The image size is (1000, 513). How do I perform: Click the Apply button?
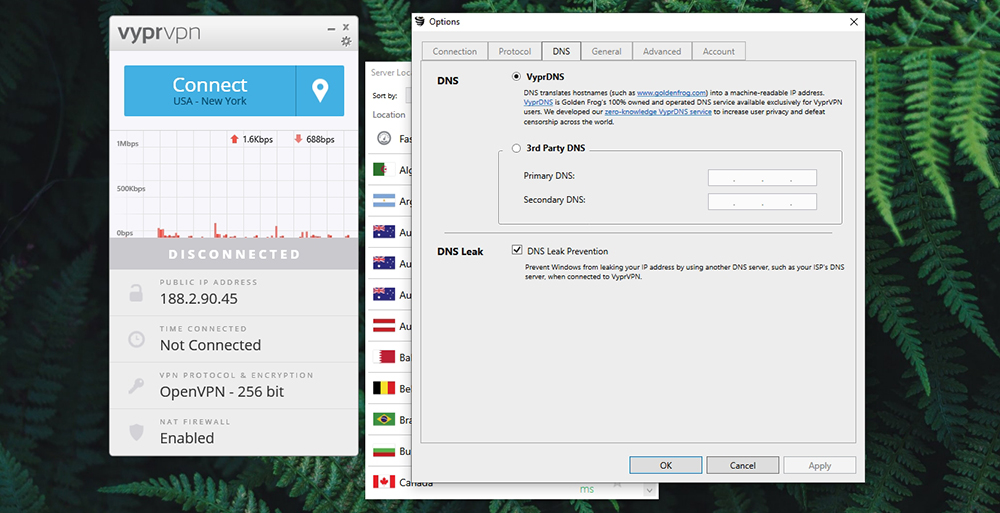[820, 465]
